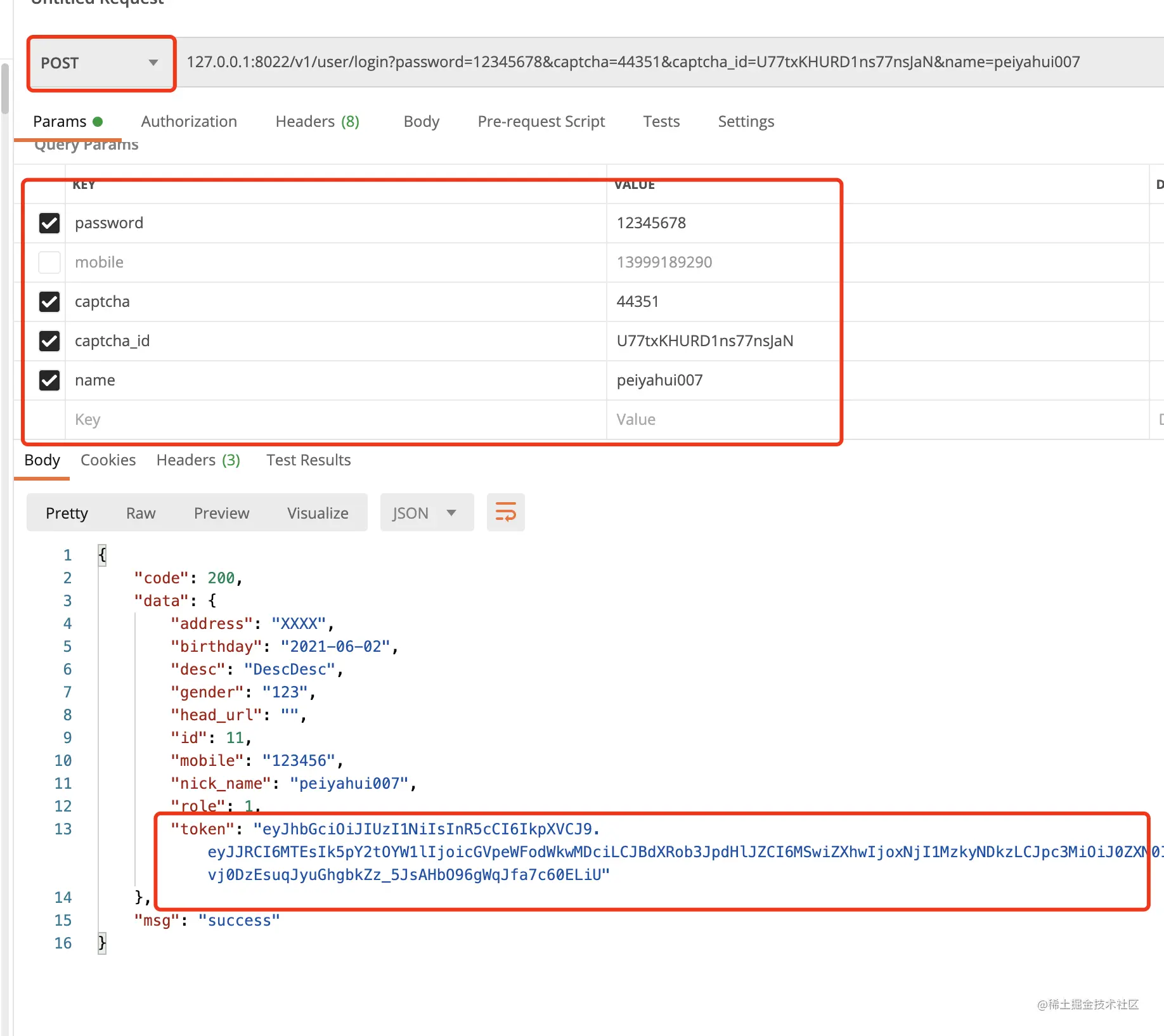The image size is (1164, 1036).
Task: Open the Pre-request Script tab
Action: pos(541,121)
